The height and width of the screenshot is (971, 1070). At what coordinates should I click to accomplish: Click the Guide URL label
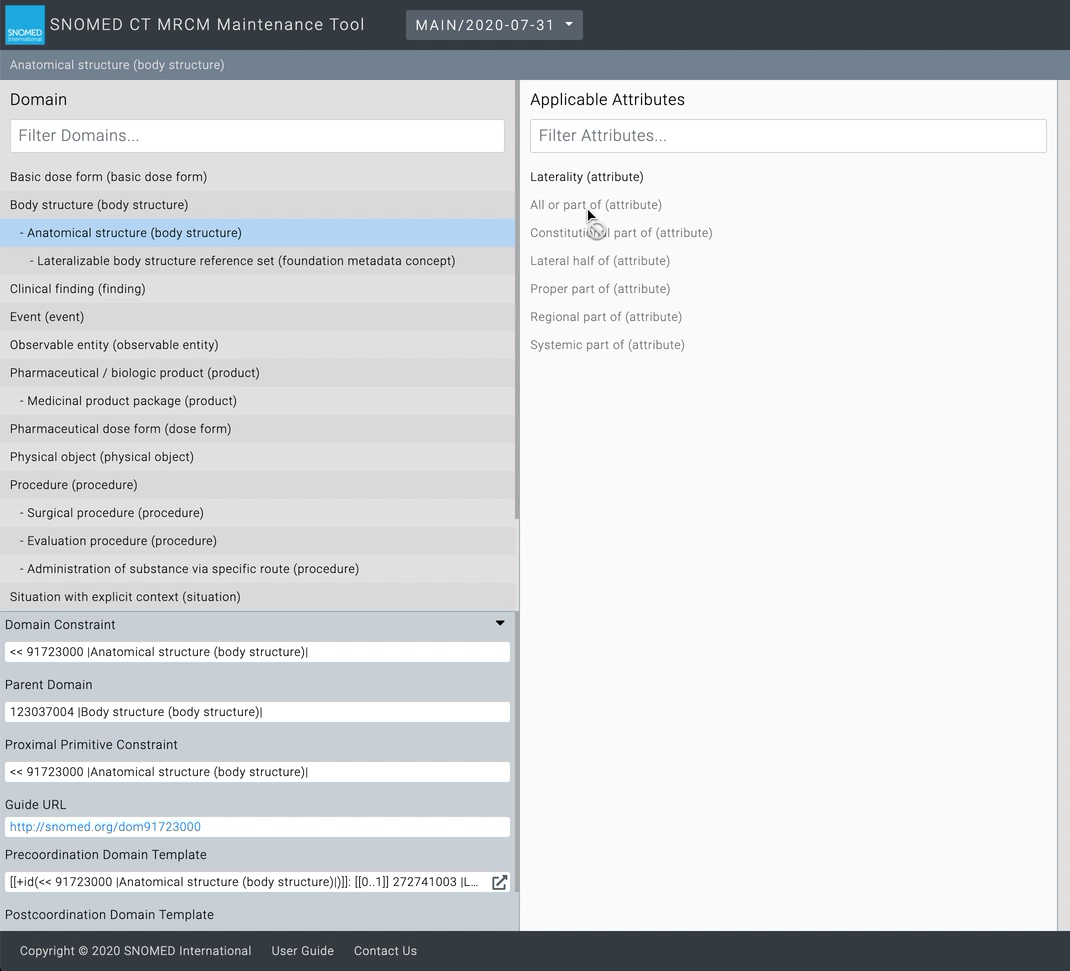(35, 805)
